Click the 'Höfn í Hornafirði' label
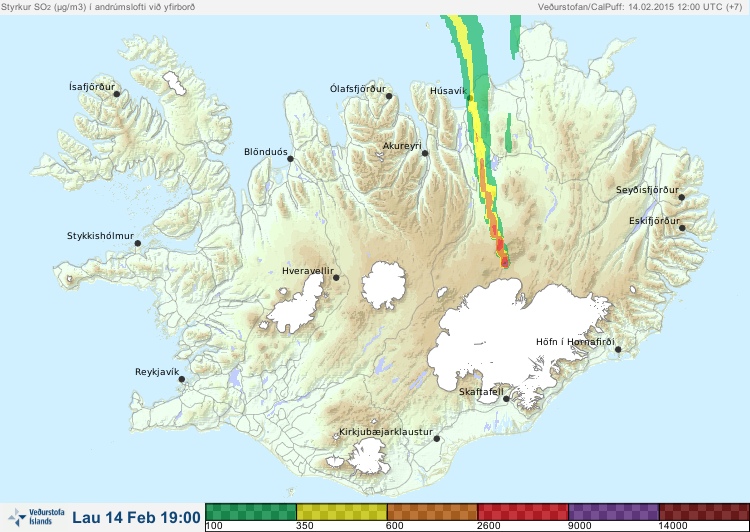Viewport: 750px width, 532px height. [575, 342]
